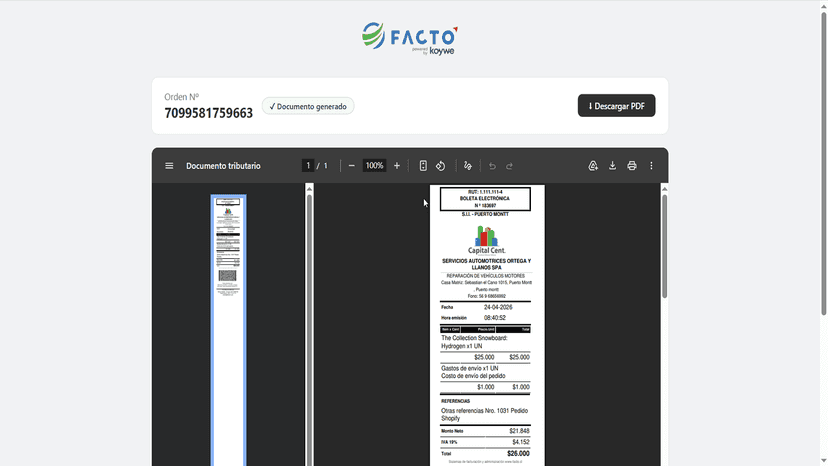Click the Otras referencias Nro. 1031 text
Image resolution: width=828 pixels, height=466 pixels.
click(x=484, y=414)
